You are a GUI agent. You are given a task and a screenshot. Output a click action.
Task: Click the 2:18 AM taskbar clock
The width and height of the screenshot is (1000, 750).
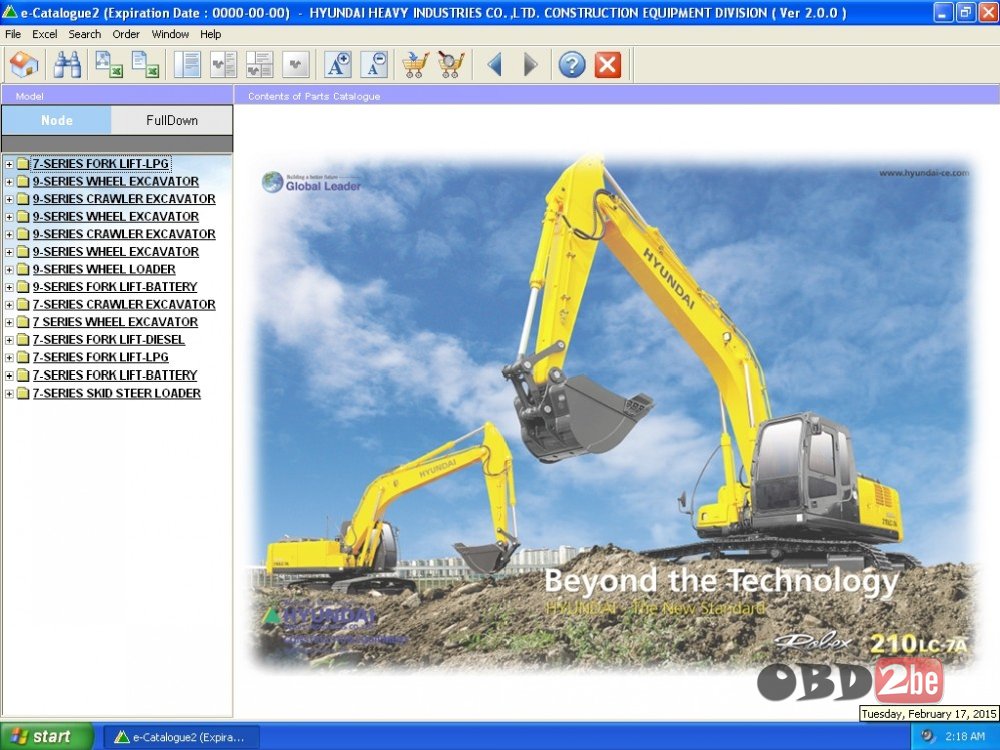click(965, 736)
